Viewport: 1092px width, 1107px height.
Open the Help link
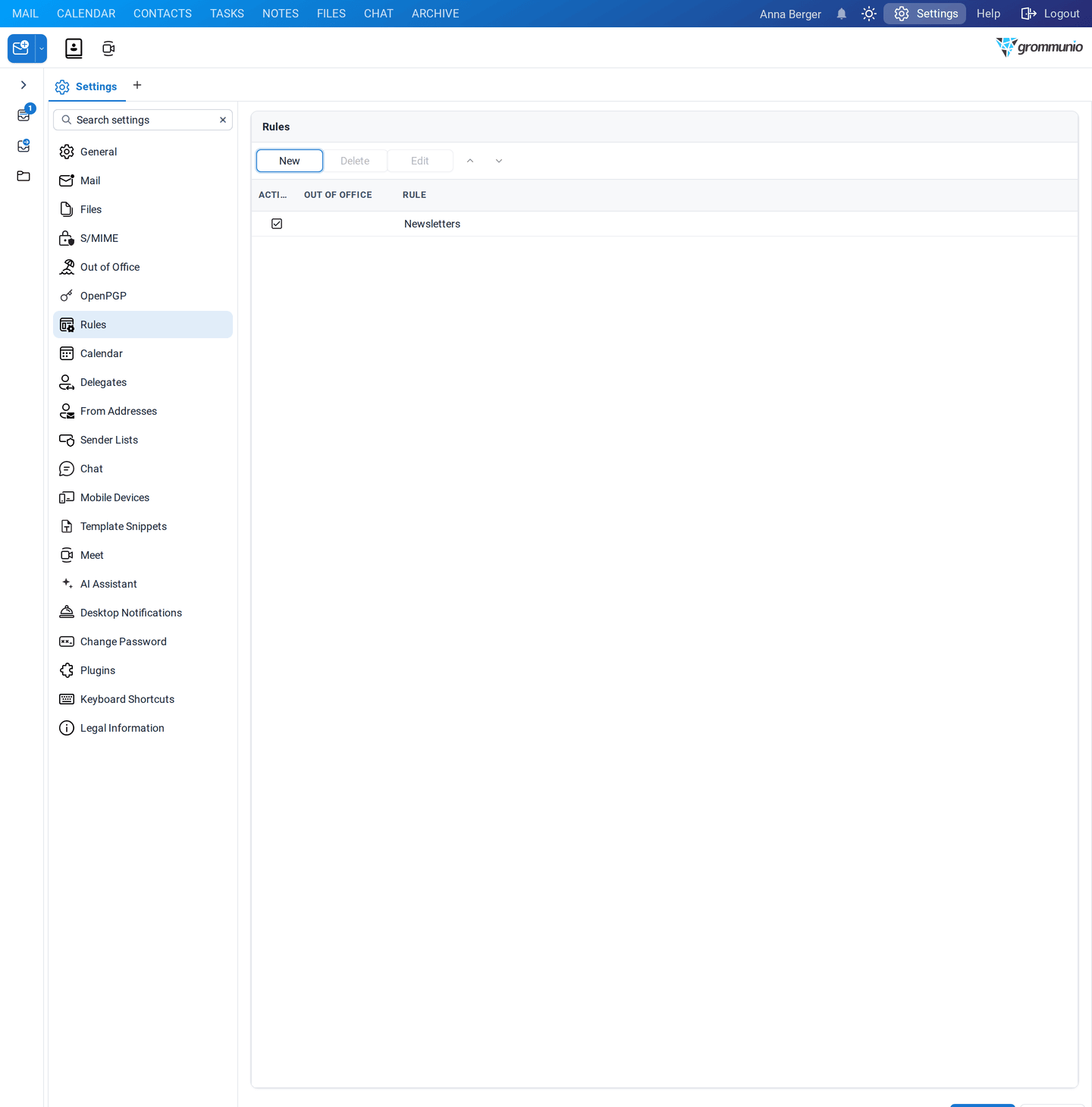click(988, 14)
